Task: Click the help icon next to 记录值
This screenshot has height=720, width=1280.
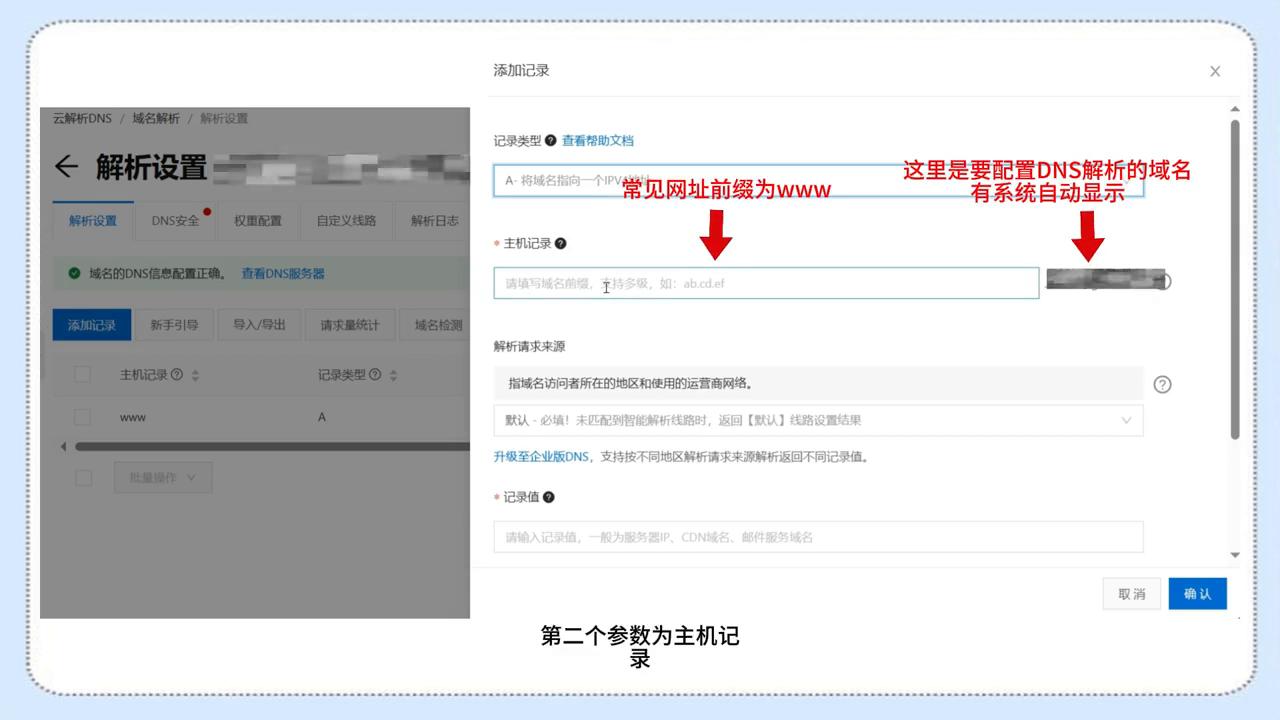Action: coord(548,497)
